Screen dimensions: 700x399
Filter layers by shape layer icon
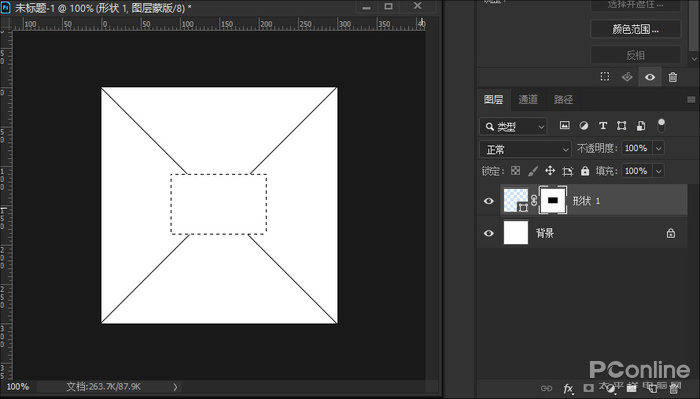coord(621,125)
